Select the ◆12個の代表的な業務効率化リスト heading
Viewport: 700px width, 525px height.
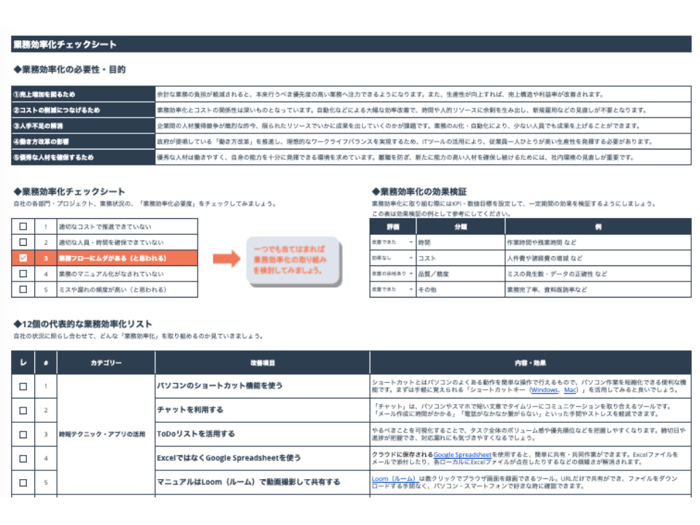pyautogui.click(x=83, y=324)
